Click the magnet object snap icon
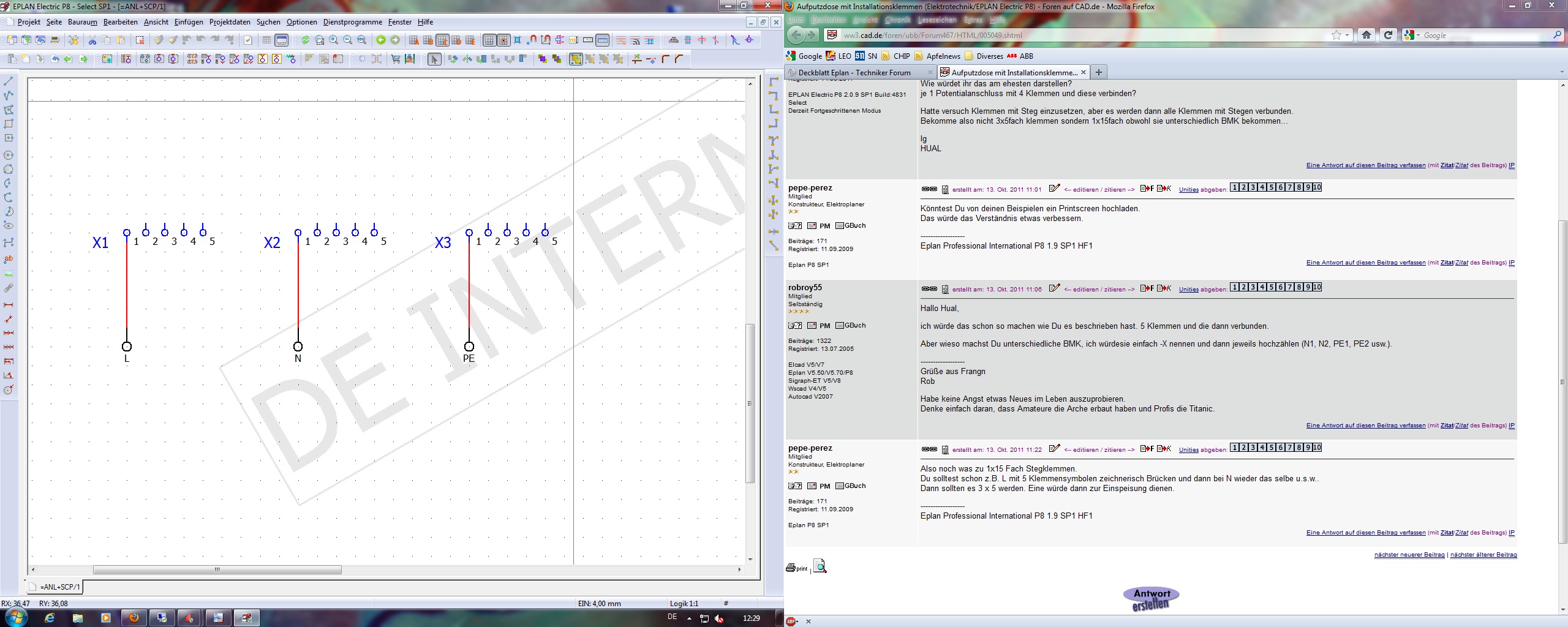Screen dimensions: 1568x627 [532, 40]
